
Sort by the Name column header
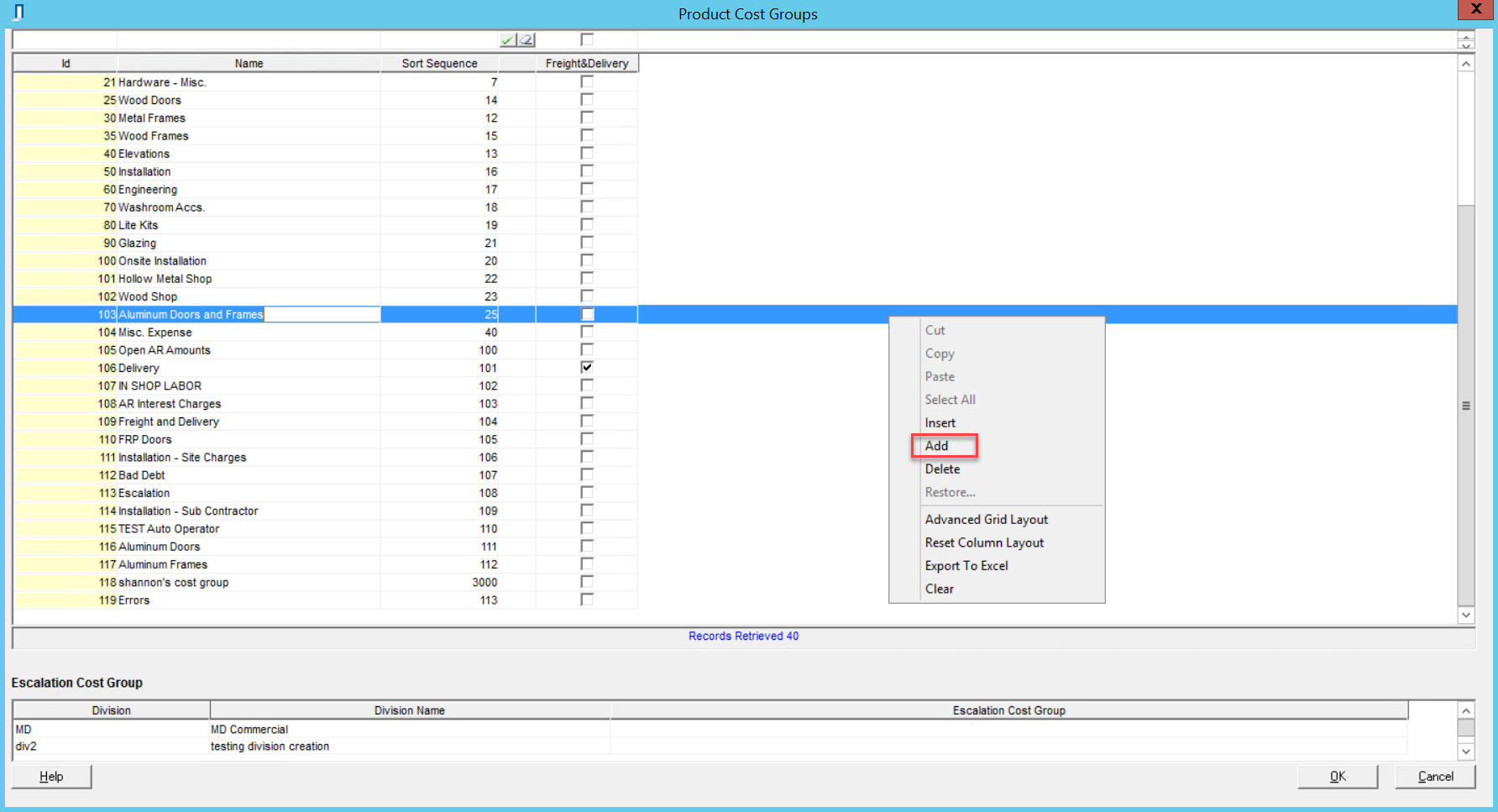pos(249,63)
